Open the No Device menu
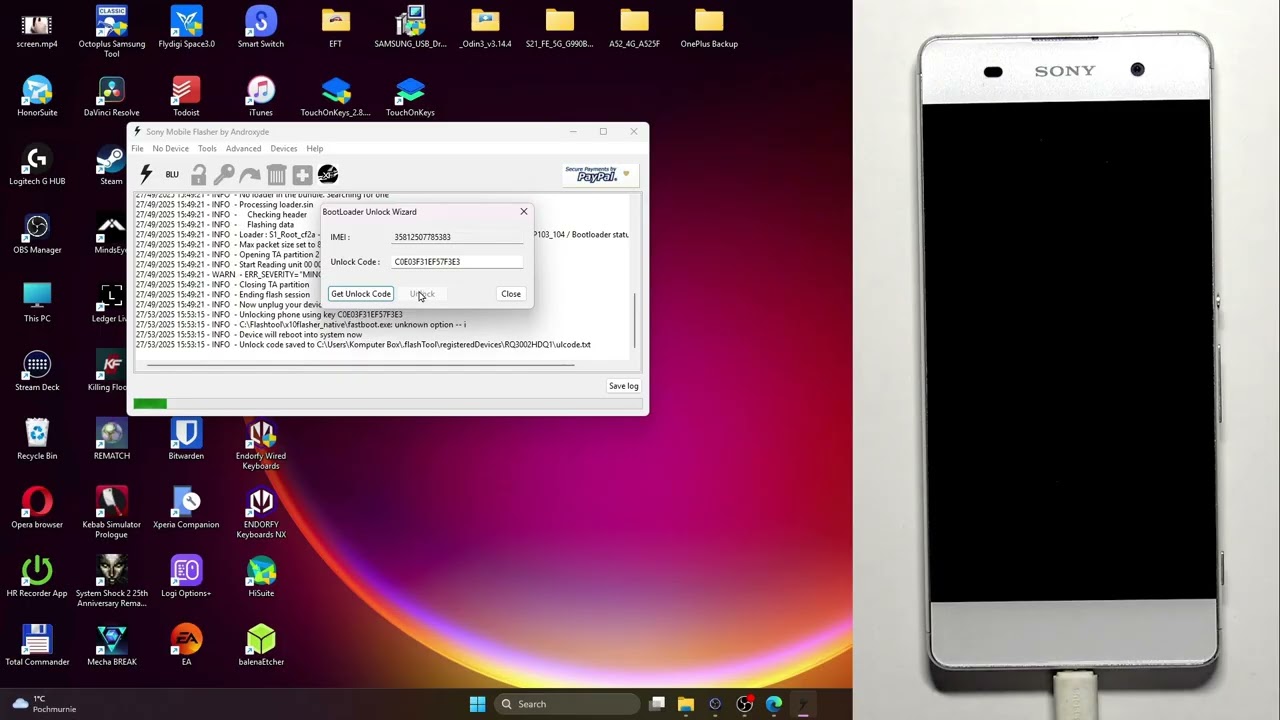 click(170, 149)
